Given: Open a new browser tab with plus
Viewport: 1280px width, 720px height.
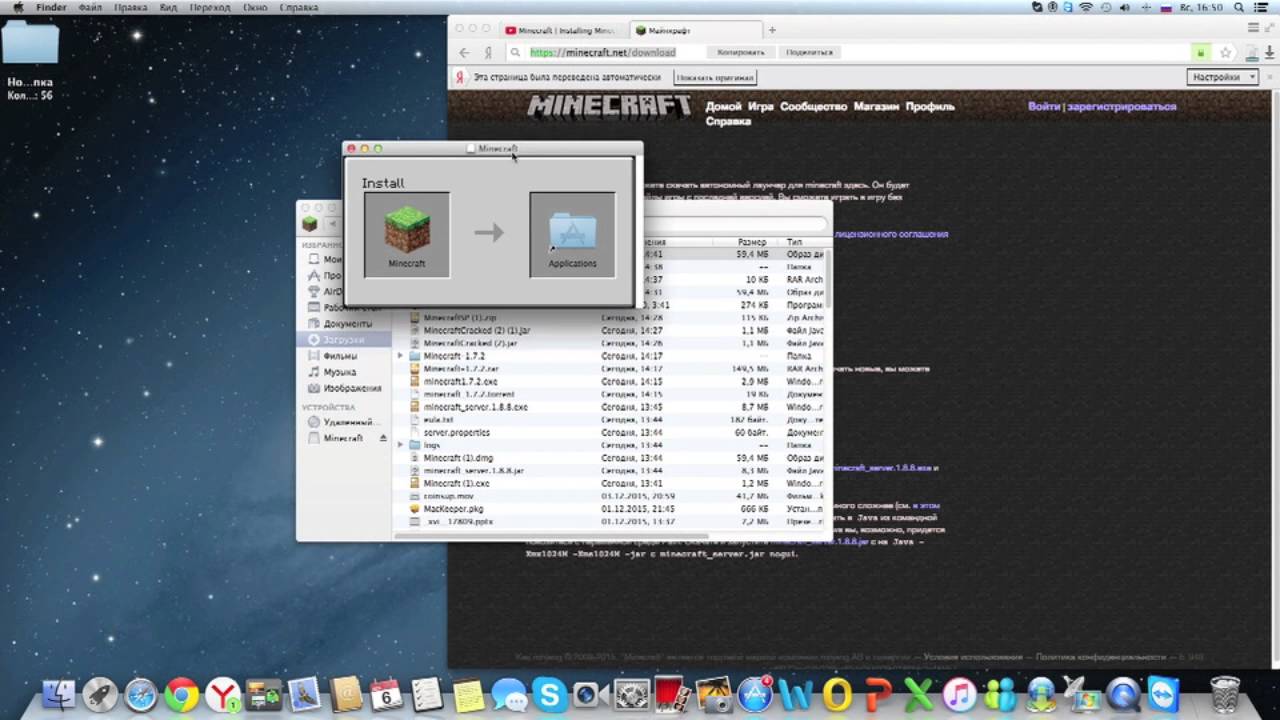Looking at the screenshot, I should click(x=772, y=30).
